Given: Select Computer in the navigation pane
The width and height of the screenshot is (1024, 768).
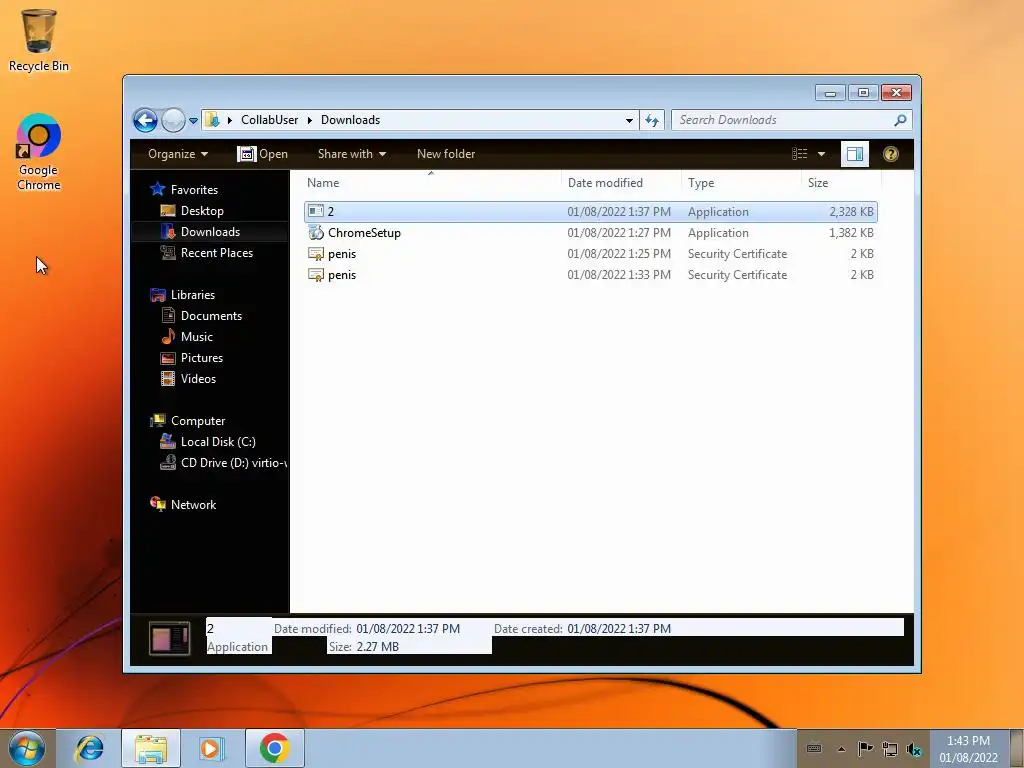Looking at the screenshot, I should [x=198, y=421].
